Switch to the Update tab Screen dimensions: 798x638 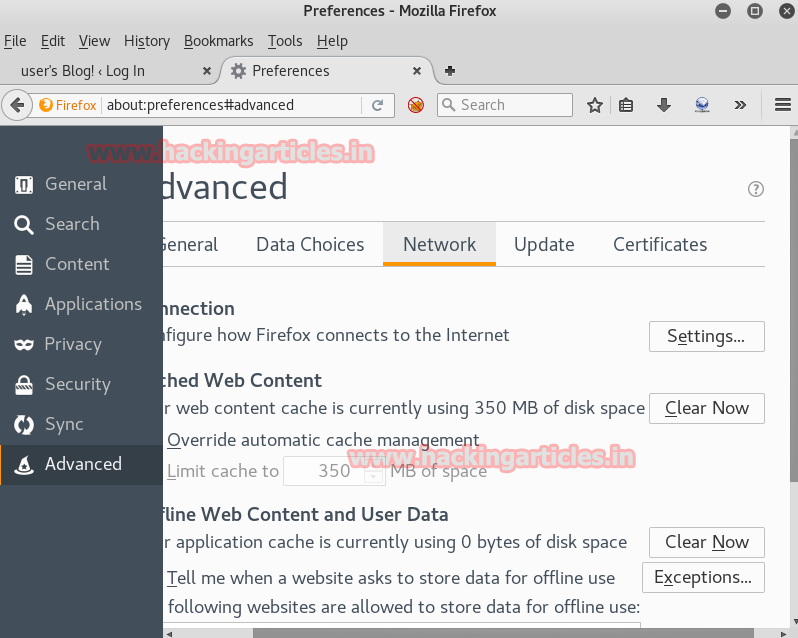544,245
